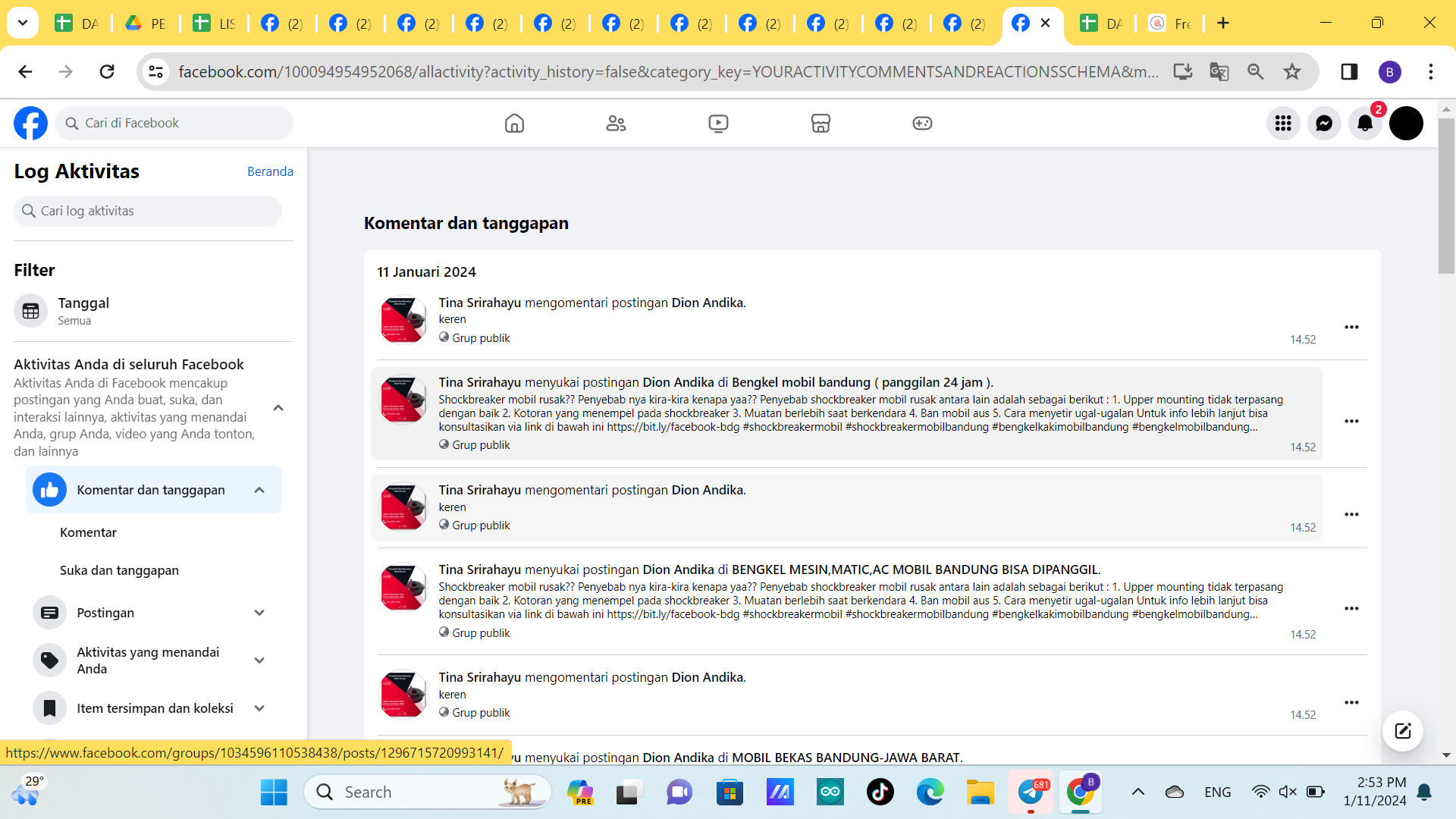This screenshot has height=819, width=1456.
Task: Expand Aktivitas yang menandai Anda section
Action: (259, 661)
